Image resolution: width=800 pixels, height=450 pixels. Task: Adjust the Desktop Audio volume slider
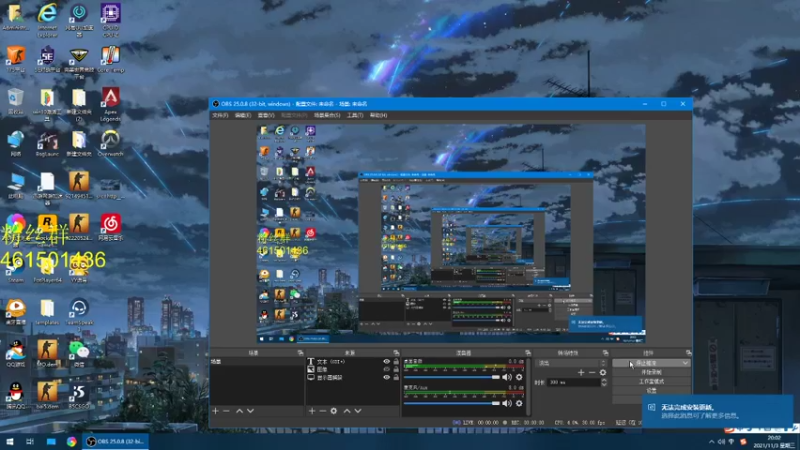452,377
